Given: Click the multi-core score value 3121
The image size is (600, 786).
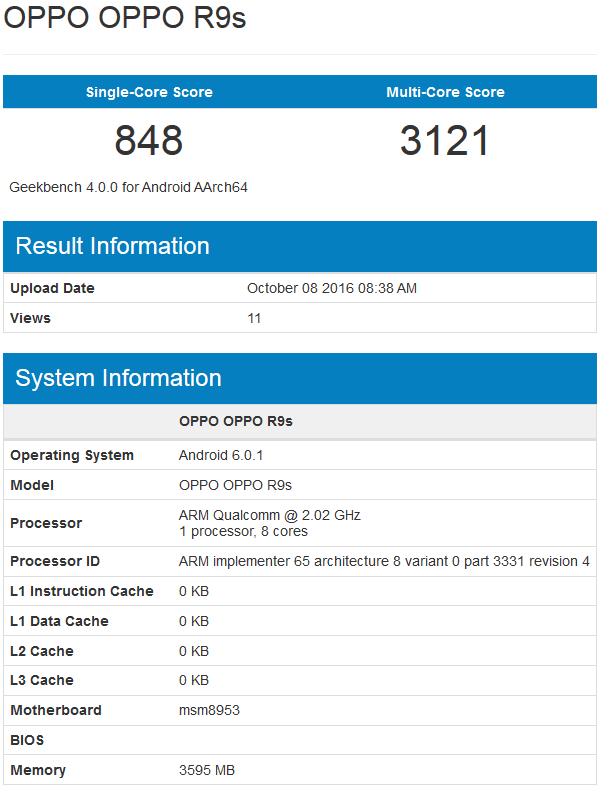Looking at the screenshot, I should point(445,141).
